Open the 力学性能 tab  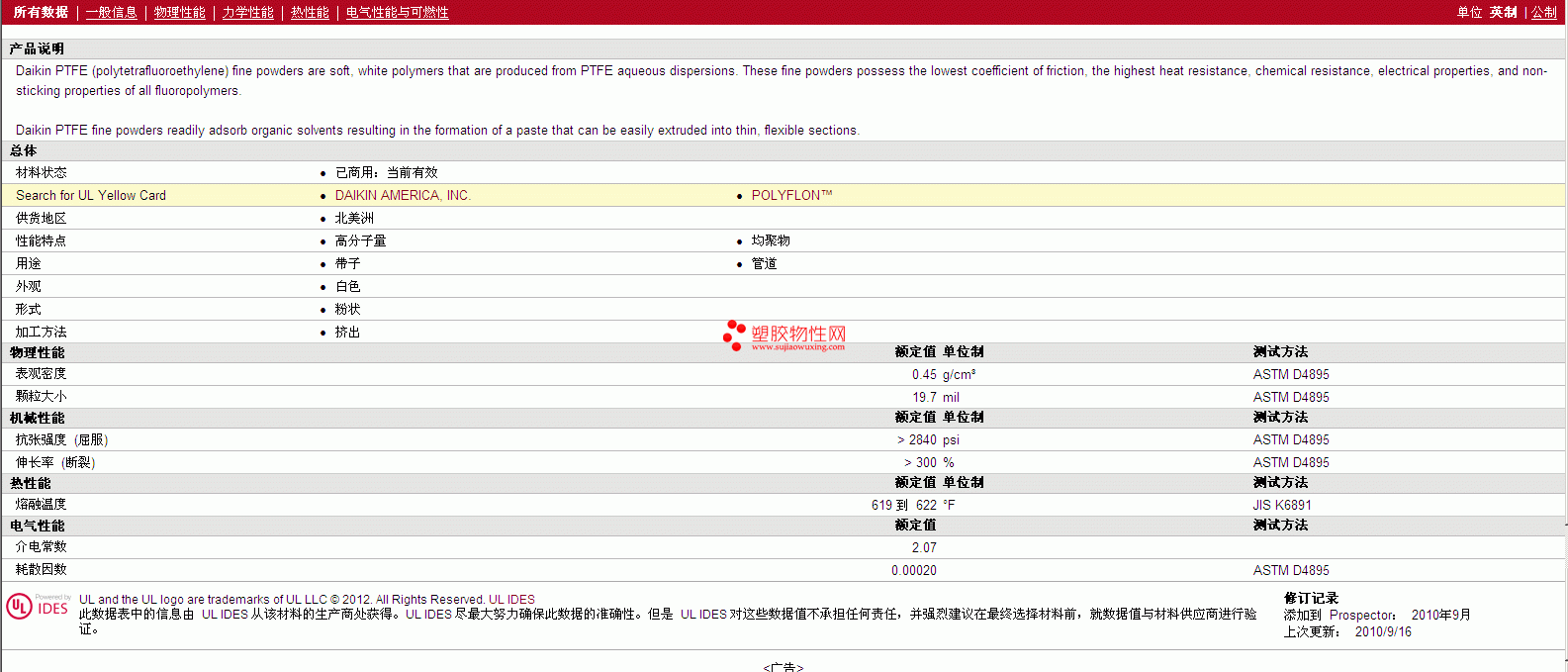[x=247, y=12]
